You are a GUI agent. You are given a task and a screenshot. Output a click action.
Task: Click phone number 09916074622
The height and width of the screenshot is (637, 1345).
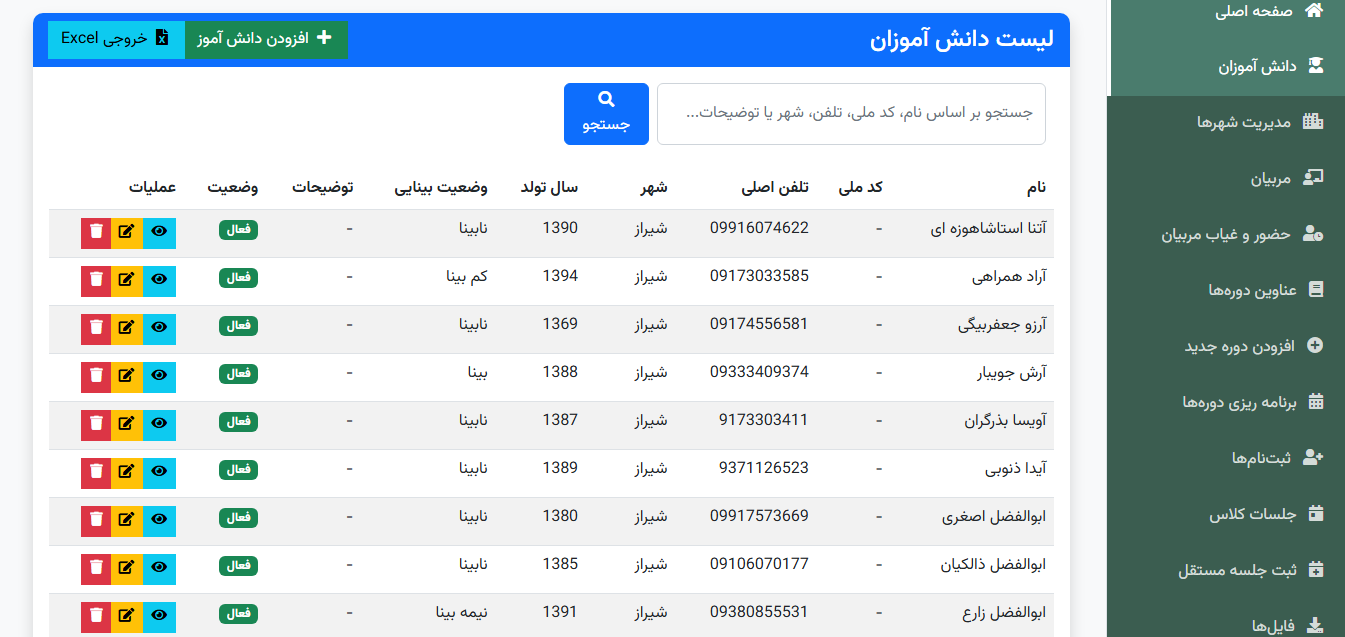pos(759,228)
